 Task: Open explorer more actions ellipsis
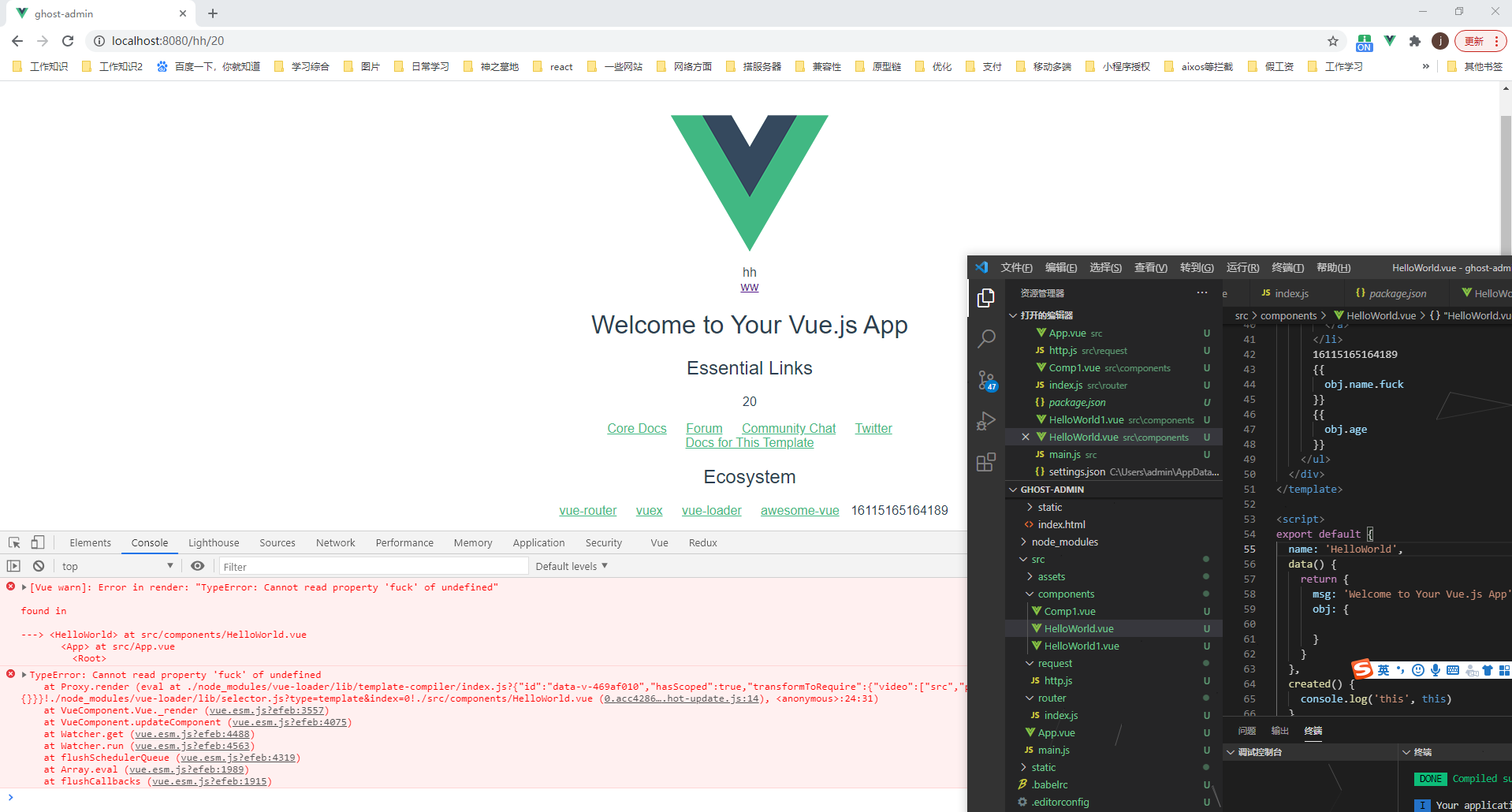click(1201, 292)
